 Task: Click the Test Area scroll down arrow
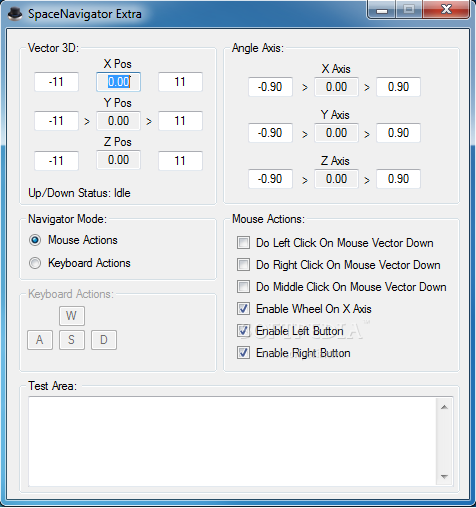444,477
